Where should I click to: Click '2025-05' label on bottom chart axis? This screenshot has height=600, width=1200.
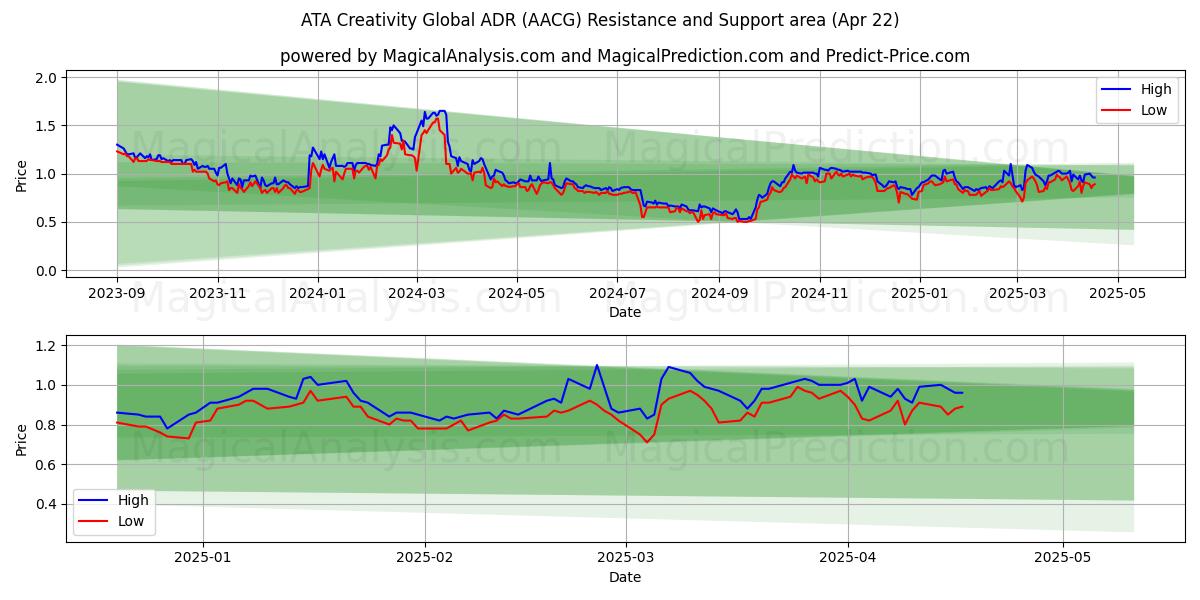pos(1063,558)
